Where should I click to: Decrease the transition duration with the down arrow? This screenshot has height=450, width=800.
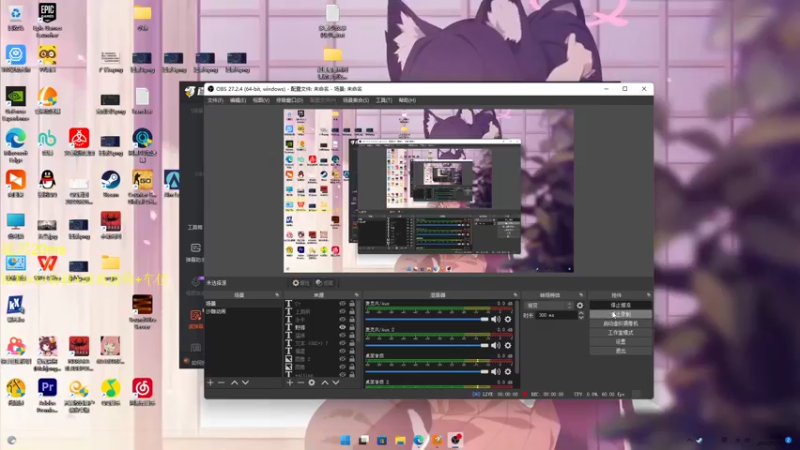(581, 317)
